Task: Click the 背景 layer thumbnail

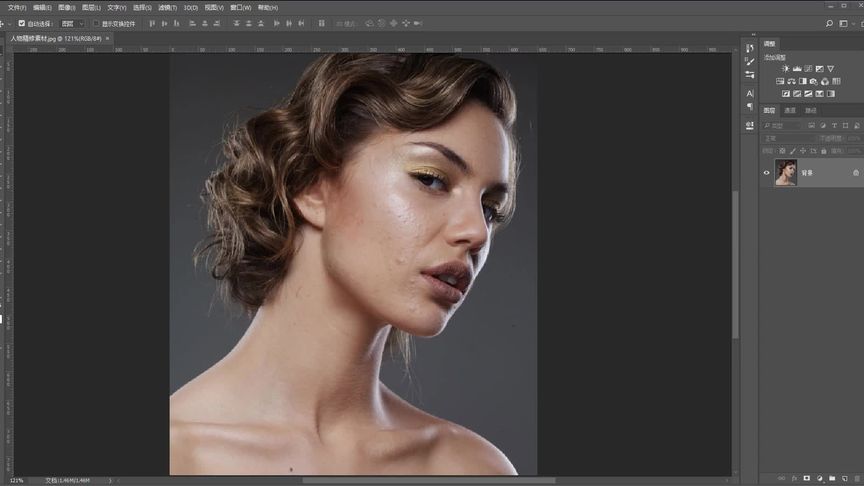Action: [786, 172]
